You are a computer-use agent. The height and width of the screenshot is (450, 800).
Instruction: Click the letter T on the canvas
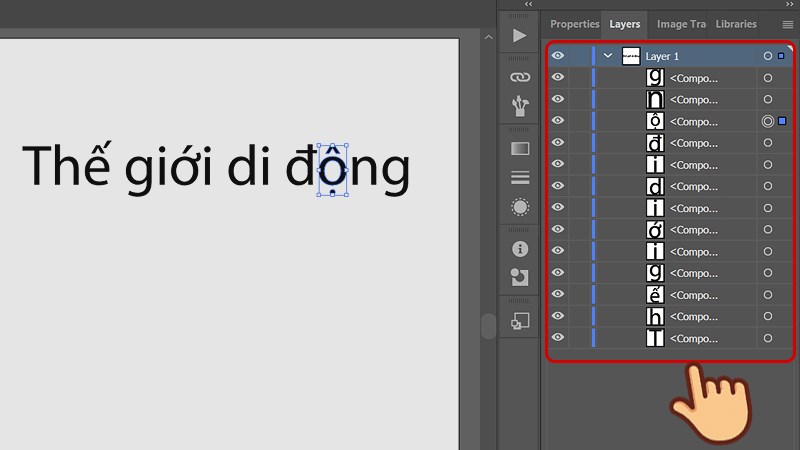click(x=39, y=165)
